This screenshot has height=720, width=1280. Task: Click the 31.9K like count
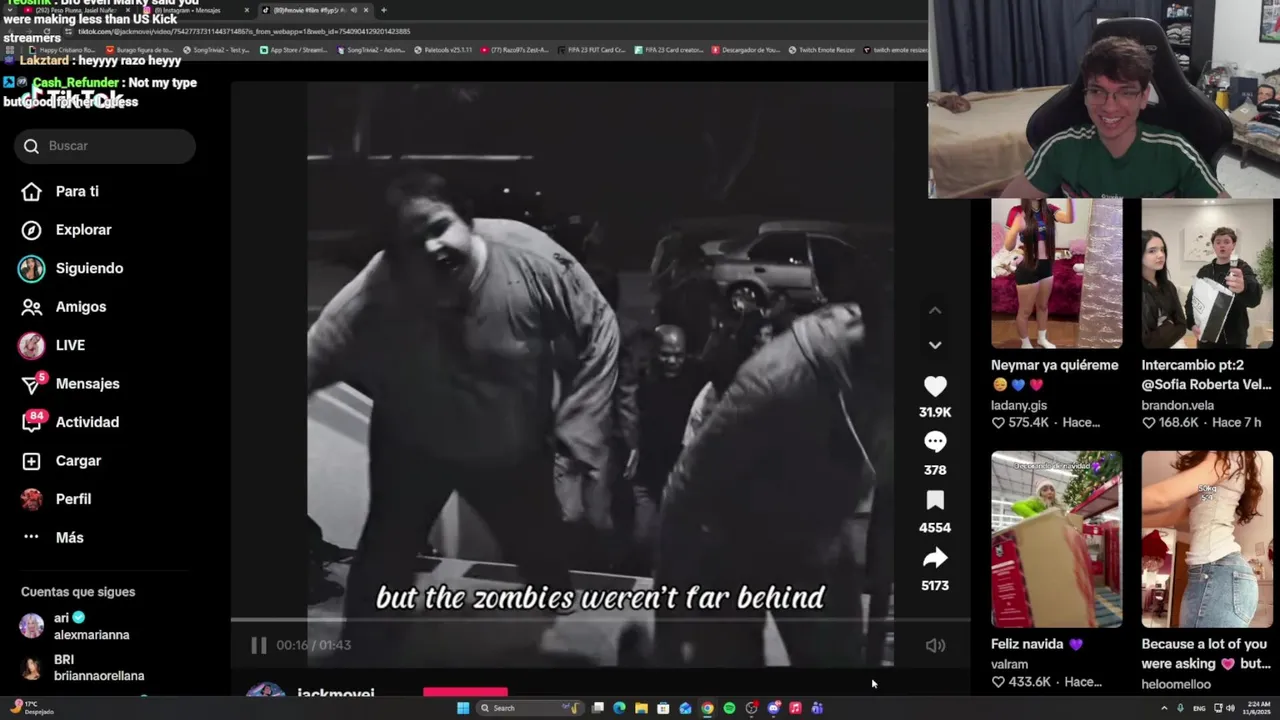click(935, 412)
